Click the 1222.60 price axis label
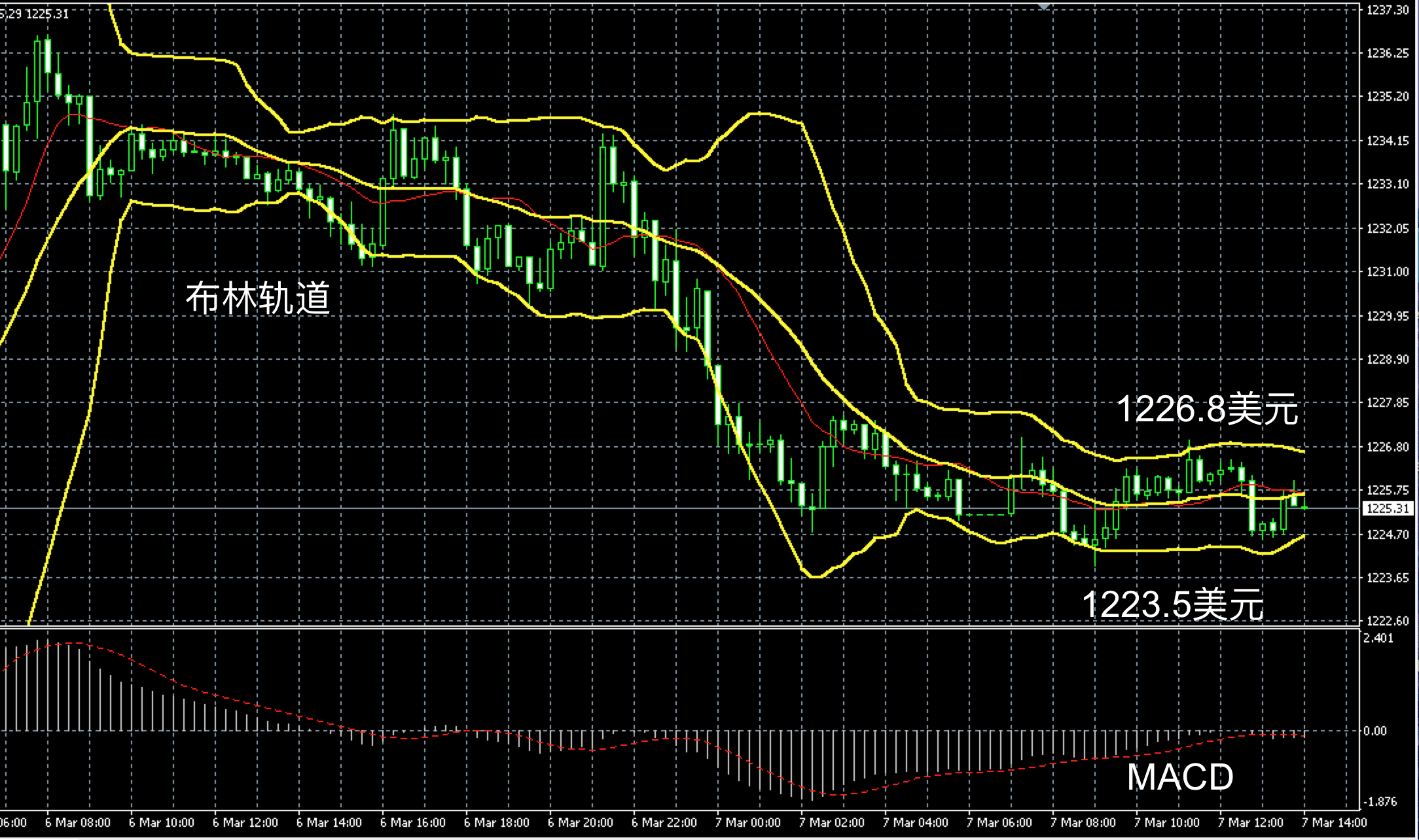Image resolution: width=1419 pixels, height=840 pixels. pyautogui.click(x=1388, y=621)
